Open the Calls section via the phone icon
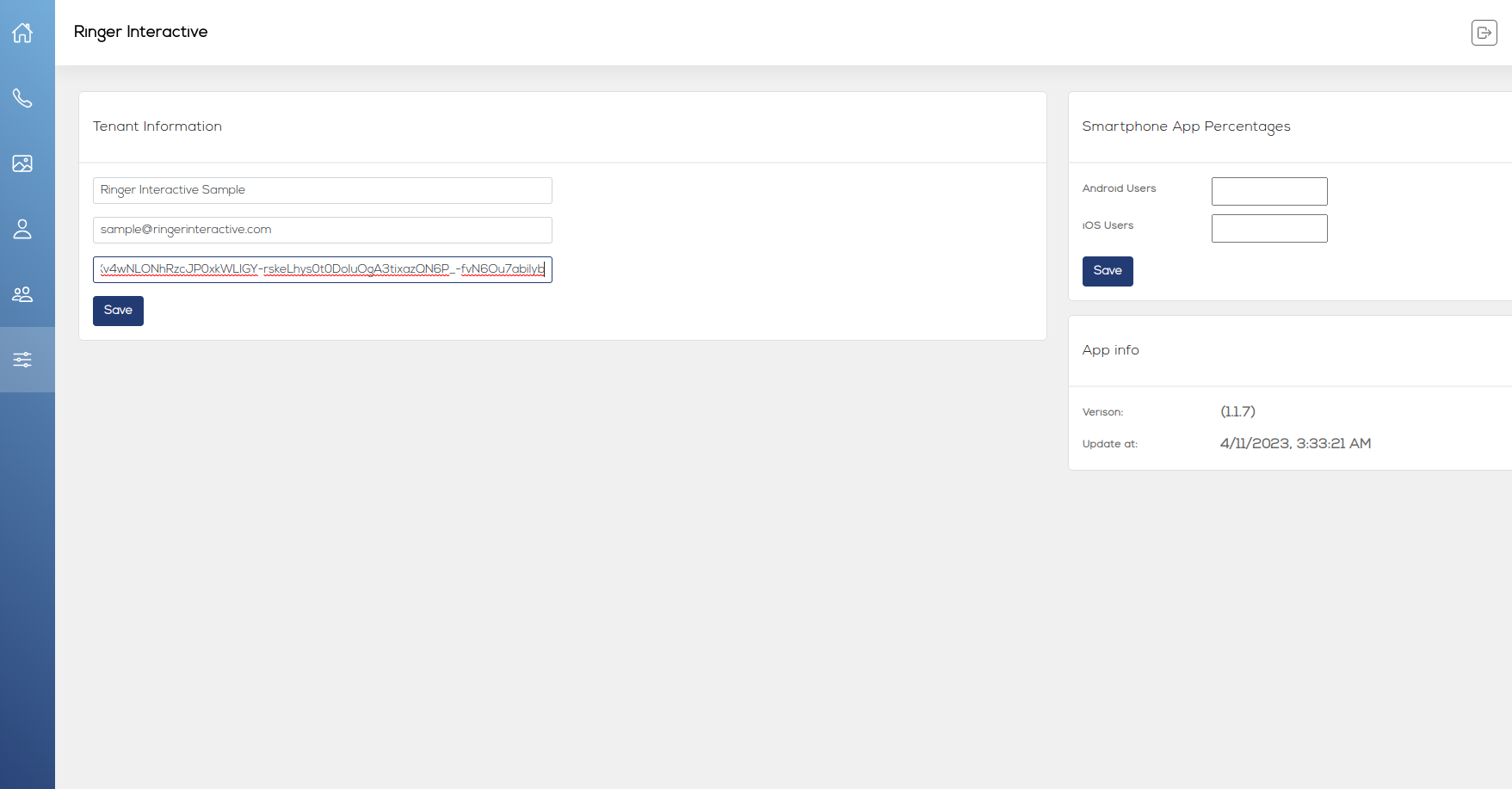The width and height of the screenshot is (1512, 789). coord(22,98)
